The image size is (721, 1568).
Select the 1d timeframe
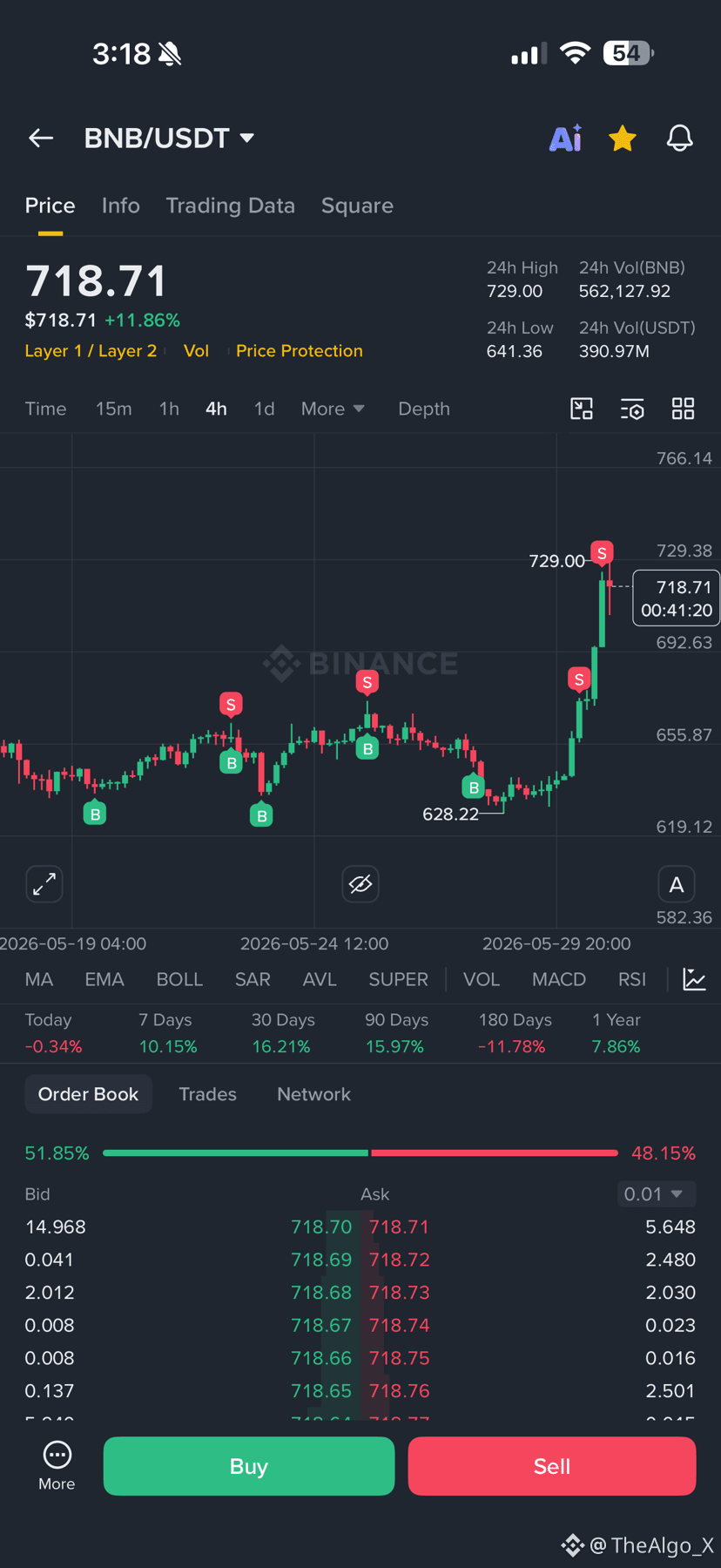point(264,409)
